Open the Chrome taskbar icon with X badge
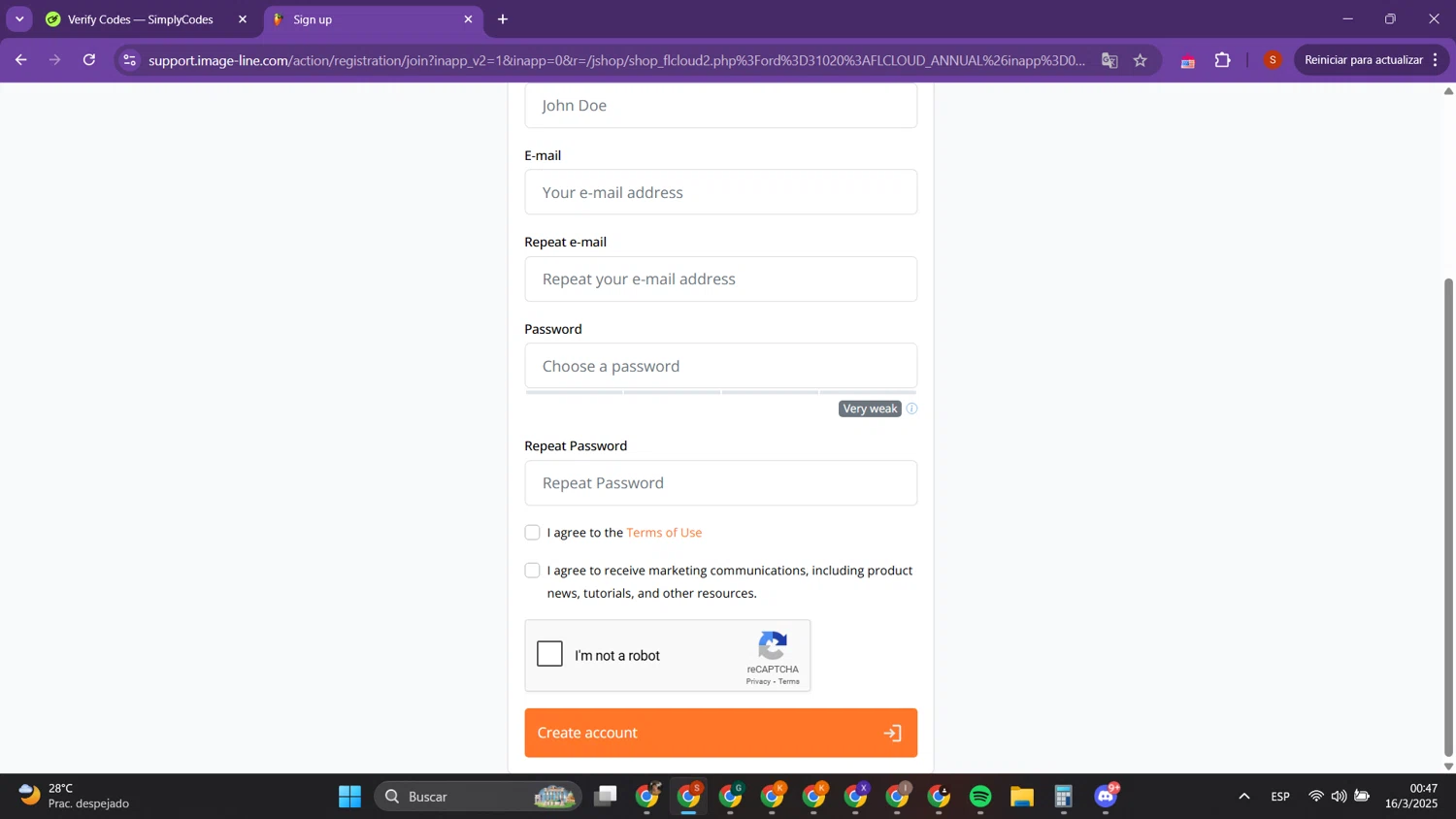The image size is (1456, 819). click(856, 797)
